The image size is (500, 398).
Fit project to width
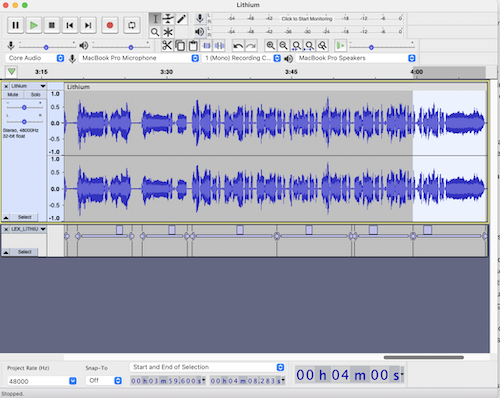pos(309,45)
